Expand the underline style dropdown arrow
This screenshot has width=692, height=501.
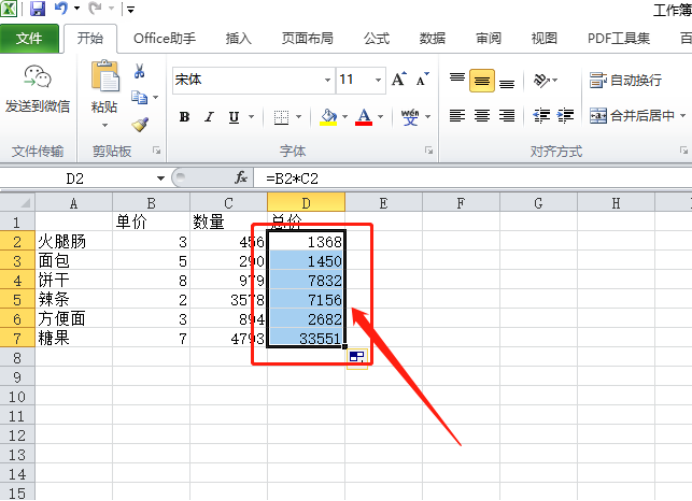point(251,117)
